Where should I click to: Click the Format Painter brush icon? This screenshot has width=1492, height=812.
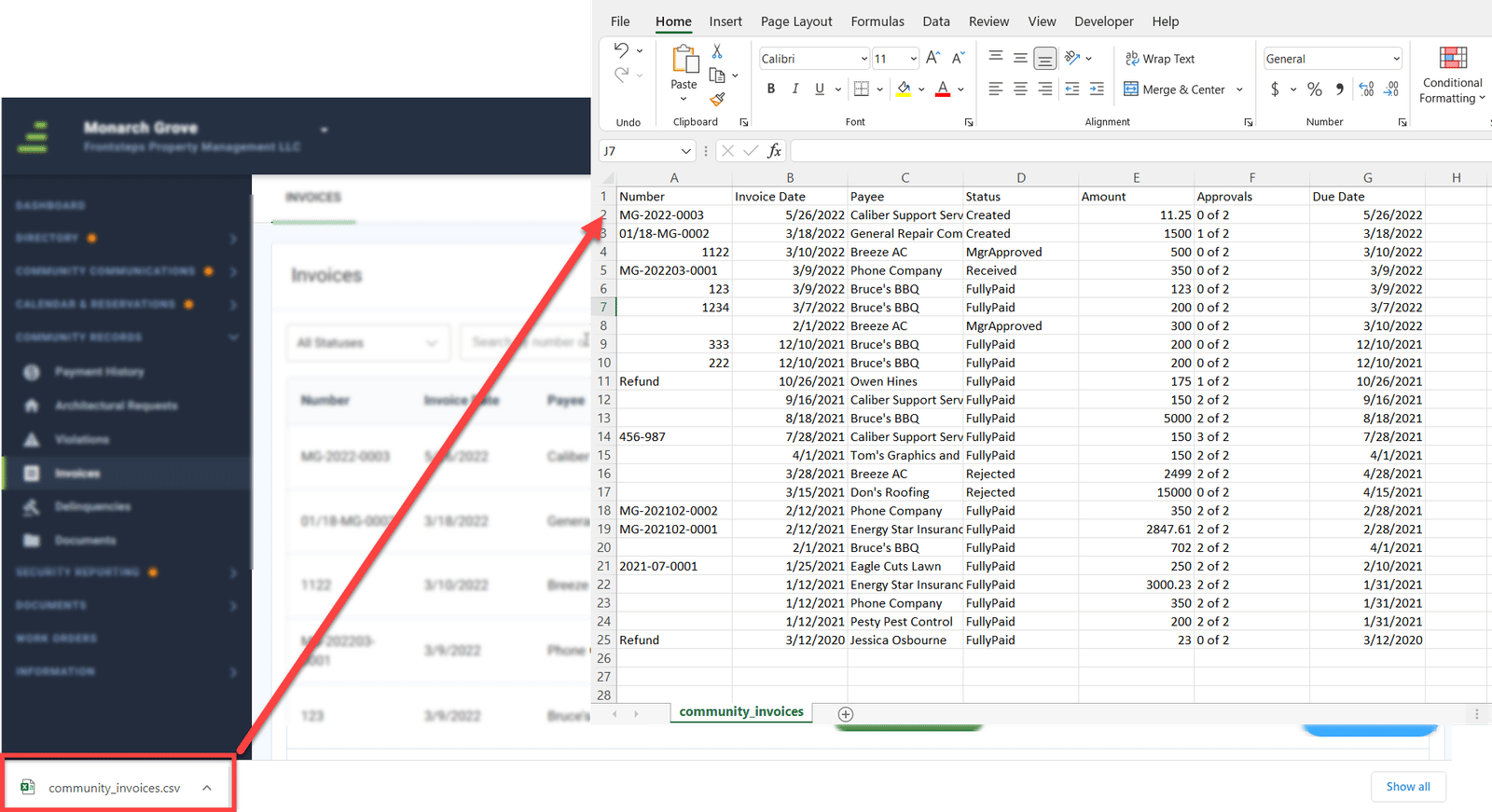coord(717,99)
